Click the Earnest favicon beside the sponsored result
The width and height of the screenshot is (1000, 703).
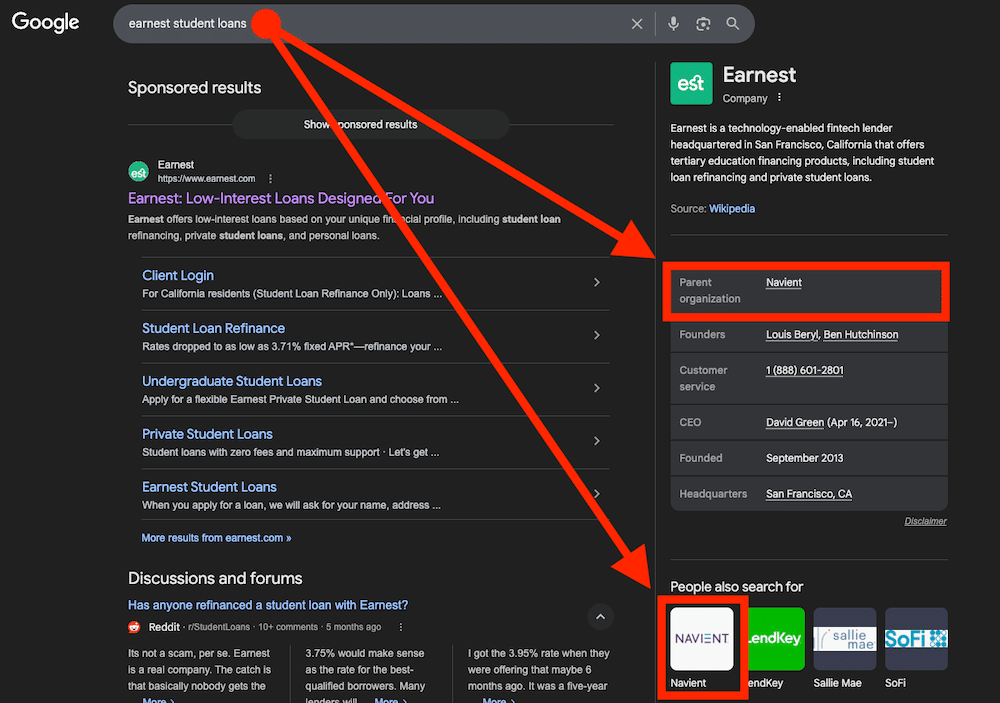point(138,171)
